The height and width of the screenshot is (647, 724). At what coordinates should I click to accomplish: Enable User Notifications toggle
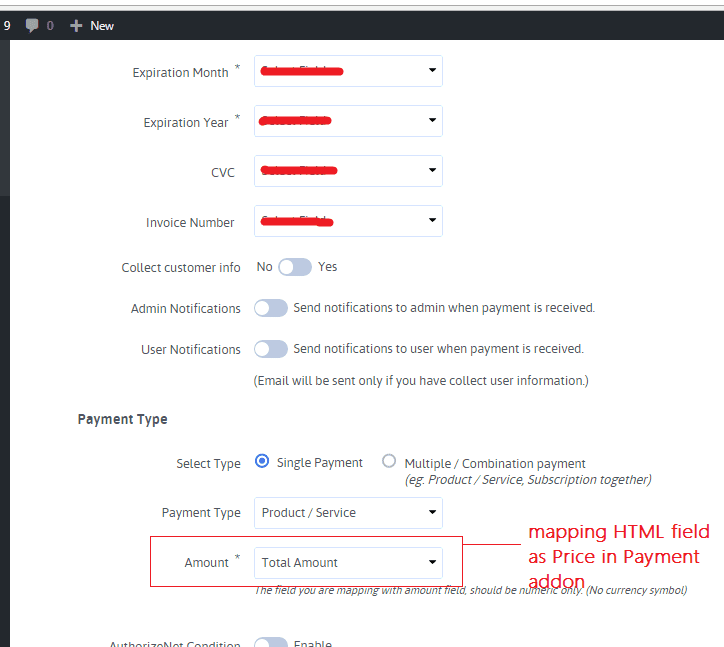click(x=271, y=349)
